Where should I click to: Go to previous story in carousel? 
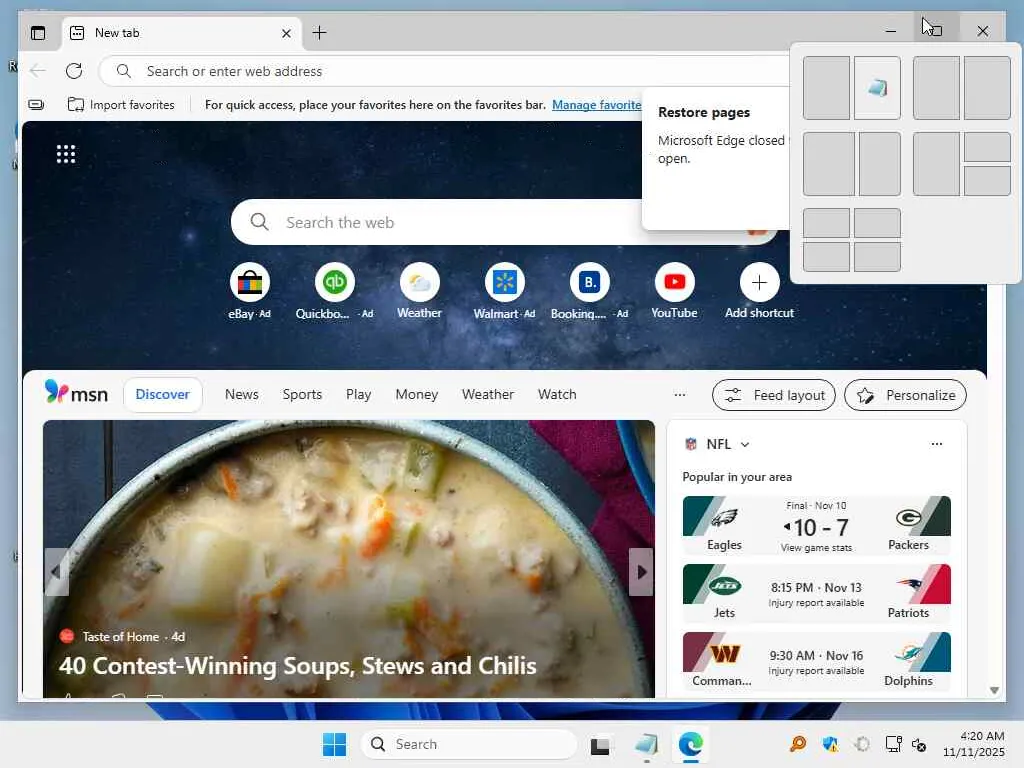coord(56,572)
